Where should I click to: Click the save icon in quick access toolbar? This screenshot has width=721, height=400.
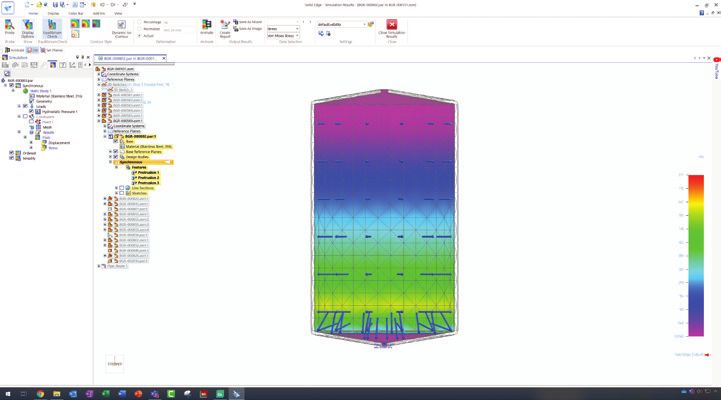click(55, 5)
